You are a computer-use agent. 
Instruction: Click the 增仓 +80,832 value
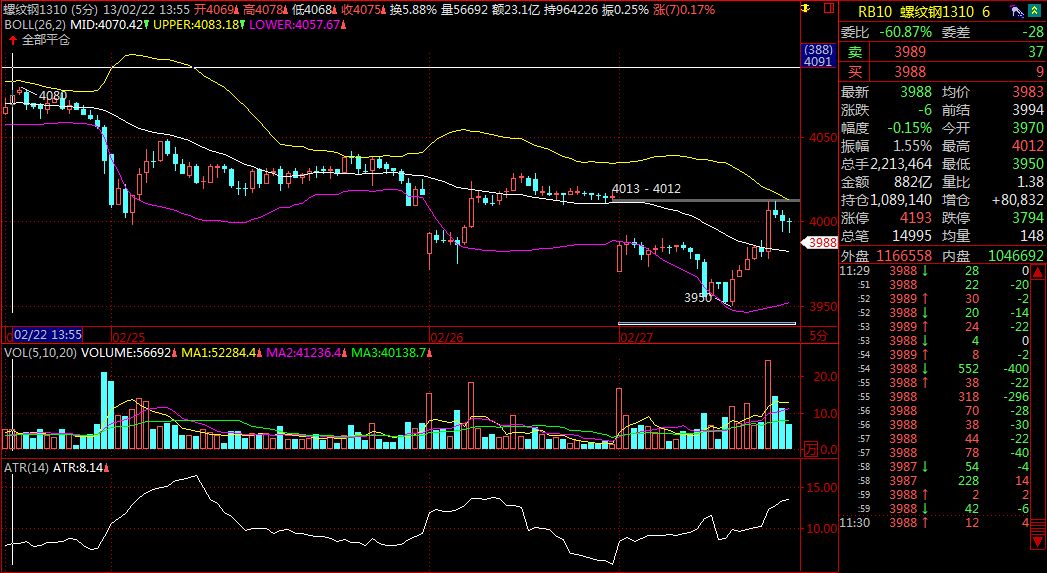coord(1018,200)
